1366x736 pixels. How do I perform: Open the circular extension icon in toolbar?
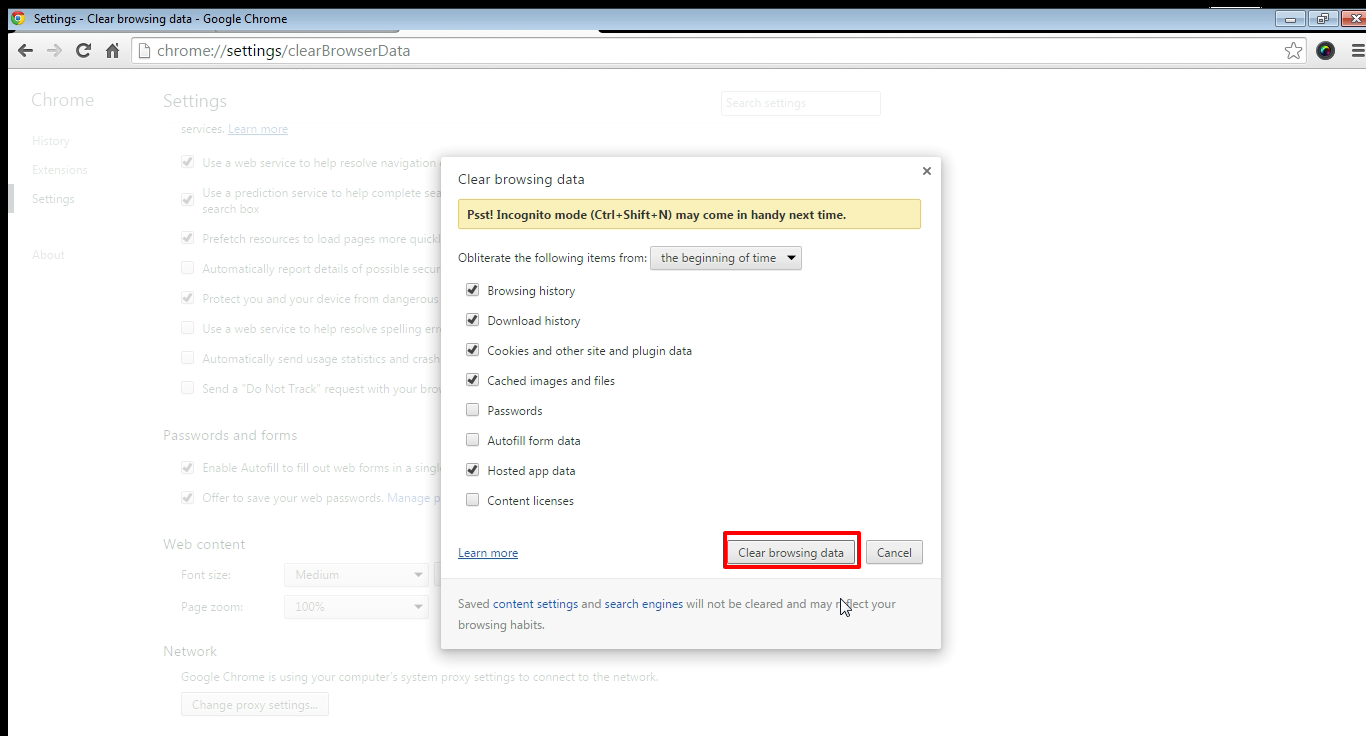(x=1325, y=51)
